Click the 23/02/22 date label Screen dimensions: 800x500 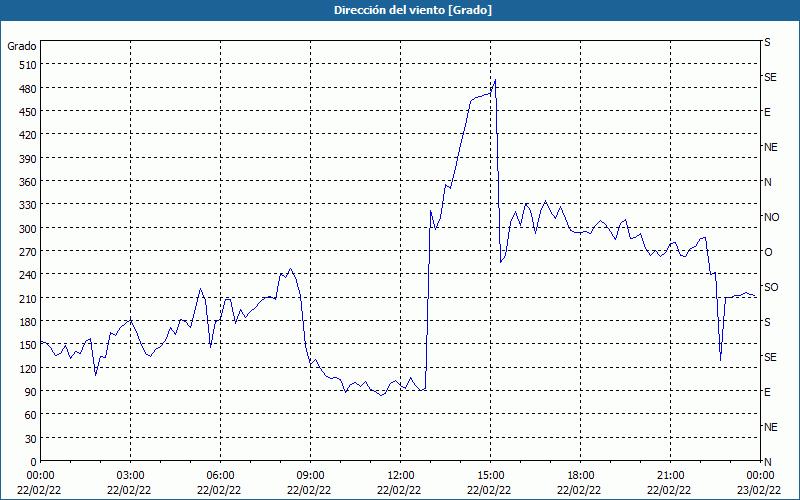click(x=760, y=490)
